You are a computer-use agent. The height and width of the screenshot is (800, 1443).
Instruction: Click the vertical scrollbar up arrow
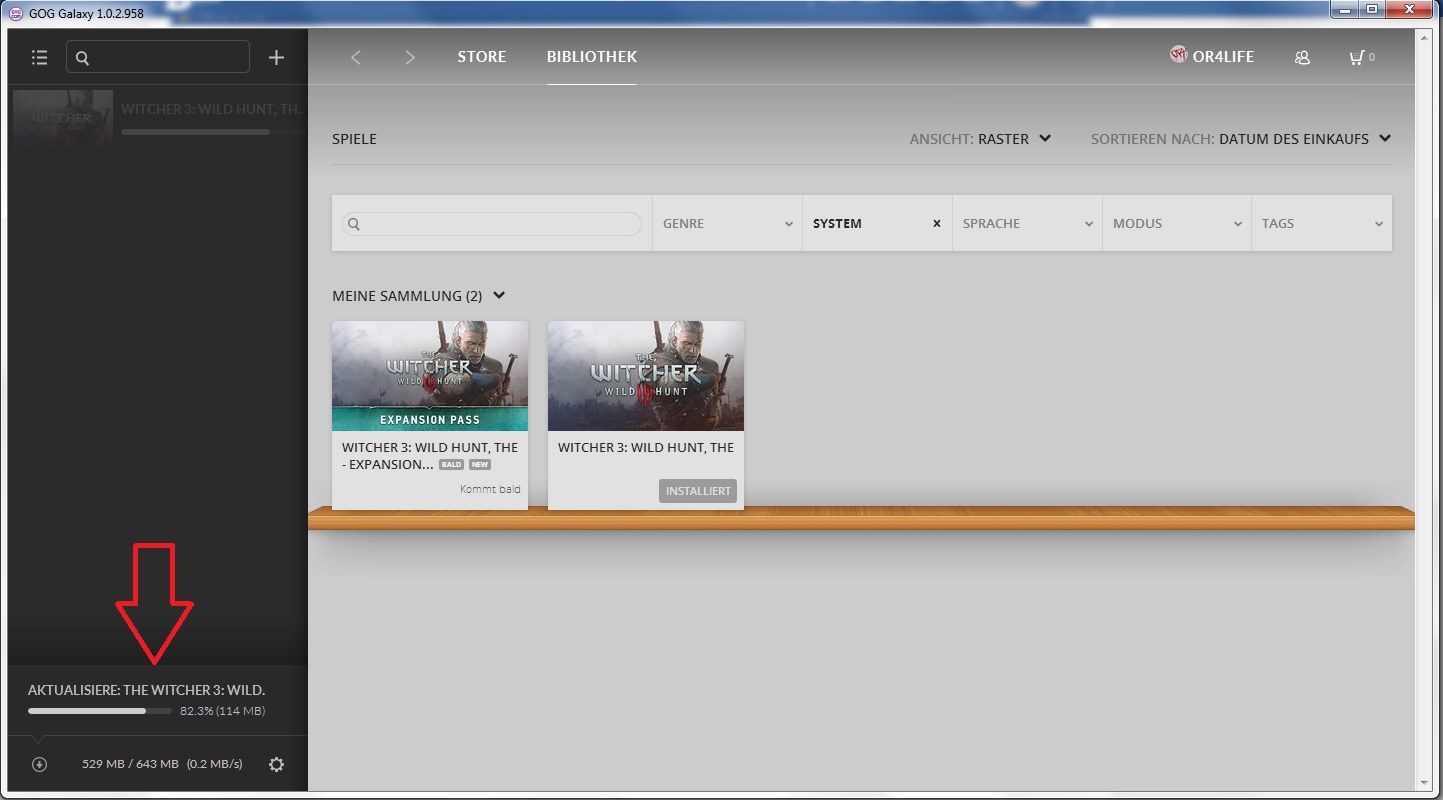[1424, 37]
